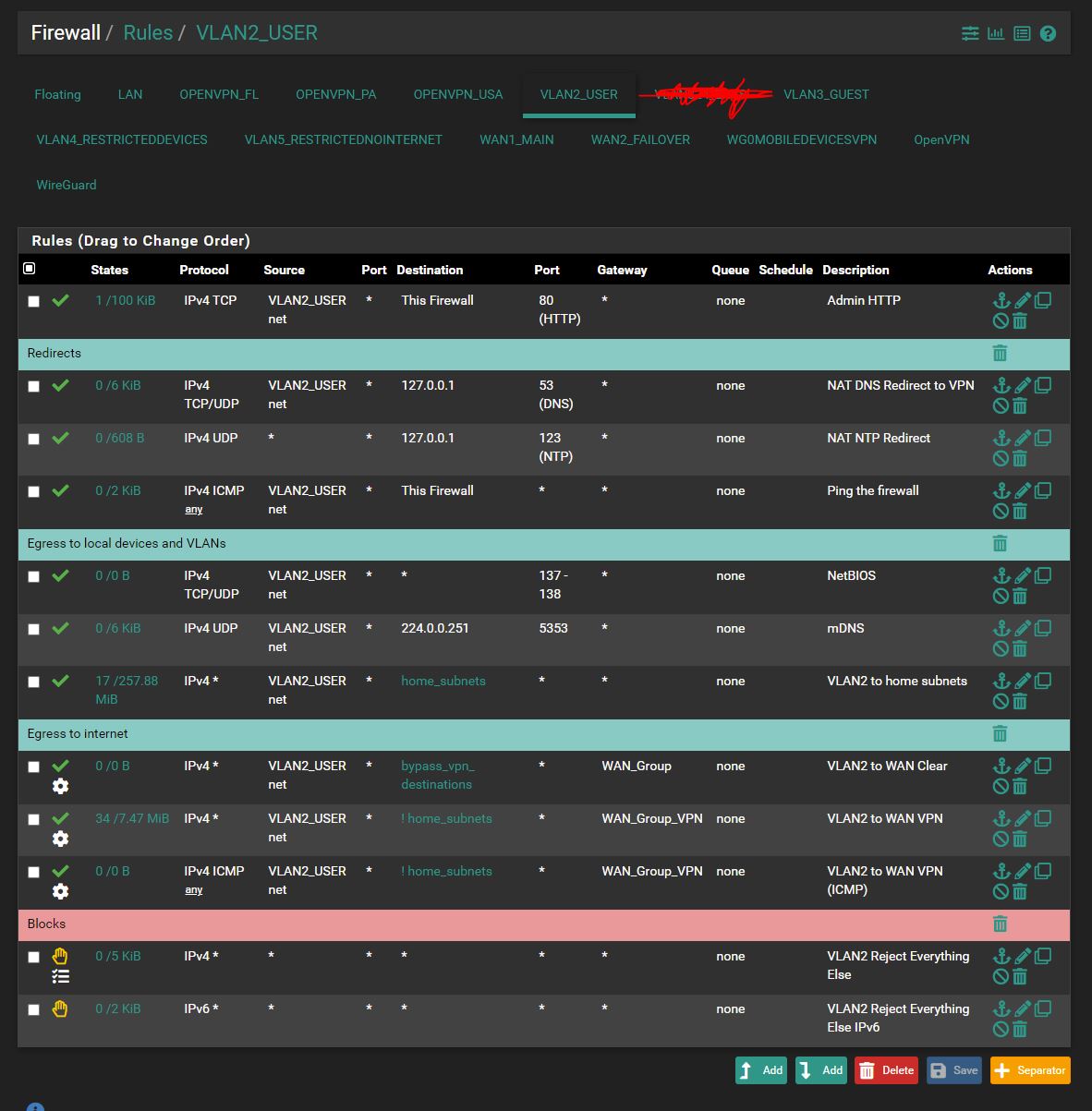Toggle the select-all rules checkbox in header
The width and height of the screenshot is (1092, 1111).
click(30, 269)
